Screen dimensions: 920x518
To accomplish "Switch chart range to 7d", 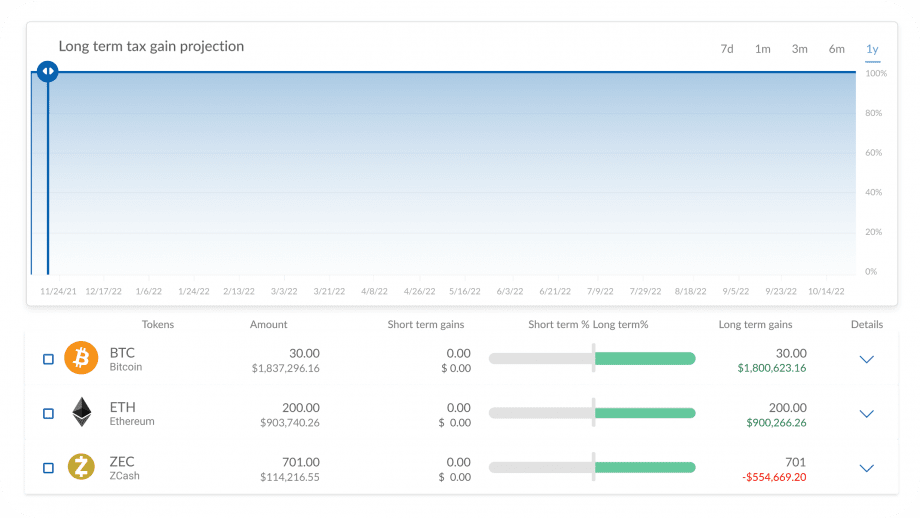I will pos(727,49).
